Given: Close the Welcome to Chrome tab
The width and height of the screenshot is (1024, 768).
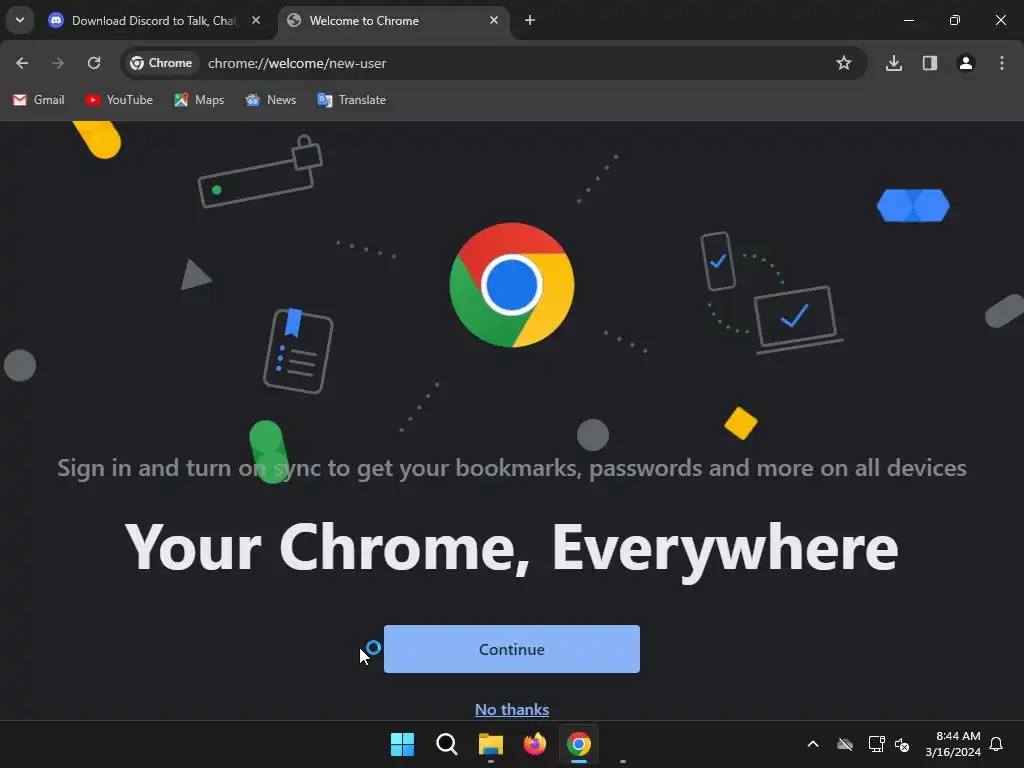Looking at the screenshot, I should (x=494, y=20).
